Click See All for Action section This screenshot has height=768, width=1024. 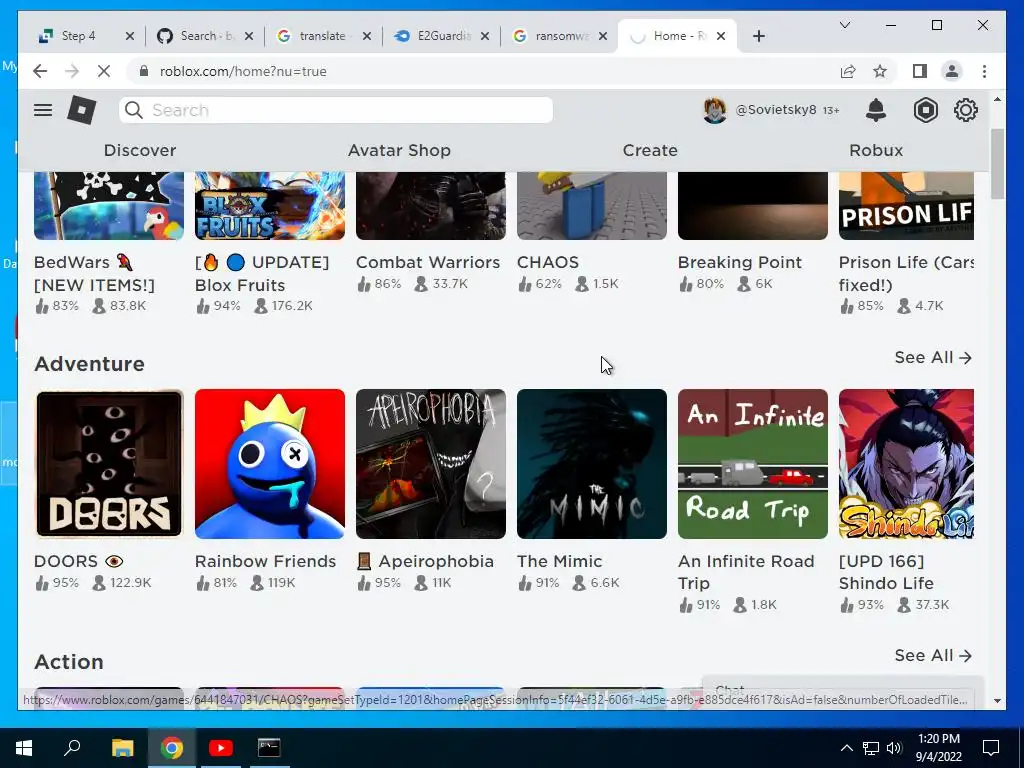[x=933, y=656]
